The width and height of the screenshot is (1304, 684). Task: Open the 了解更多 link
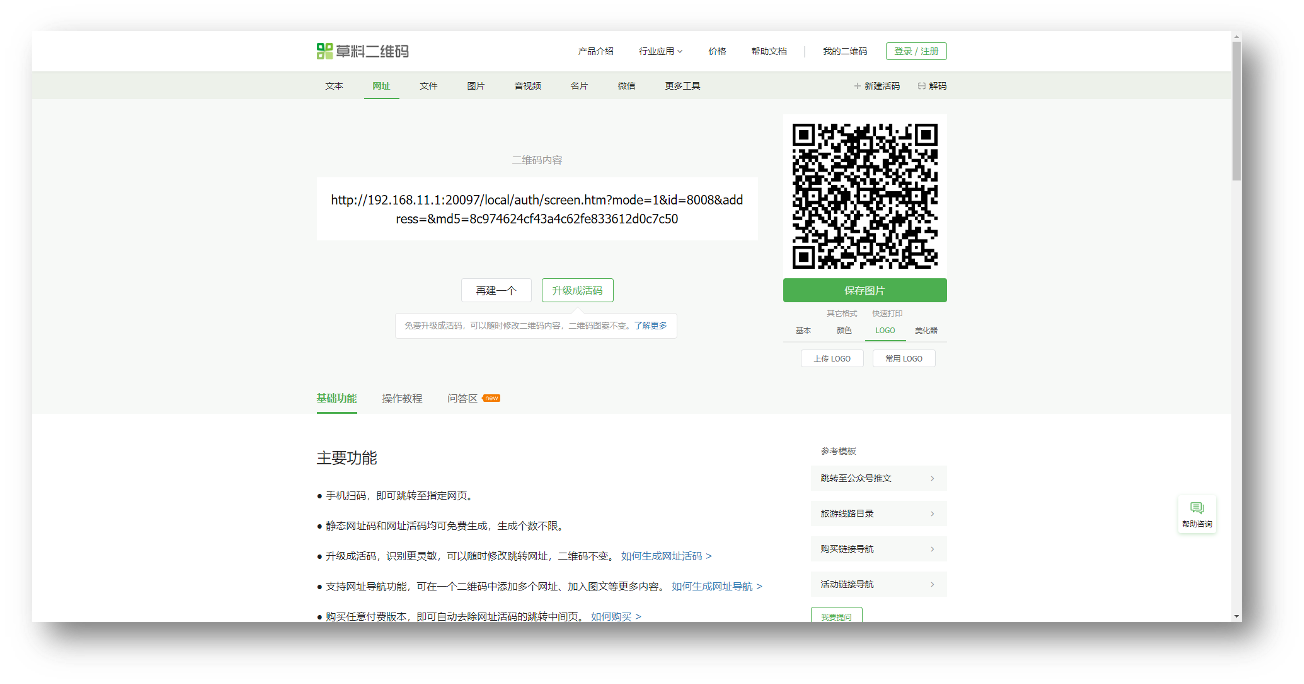coord(650,326)
